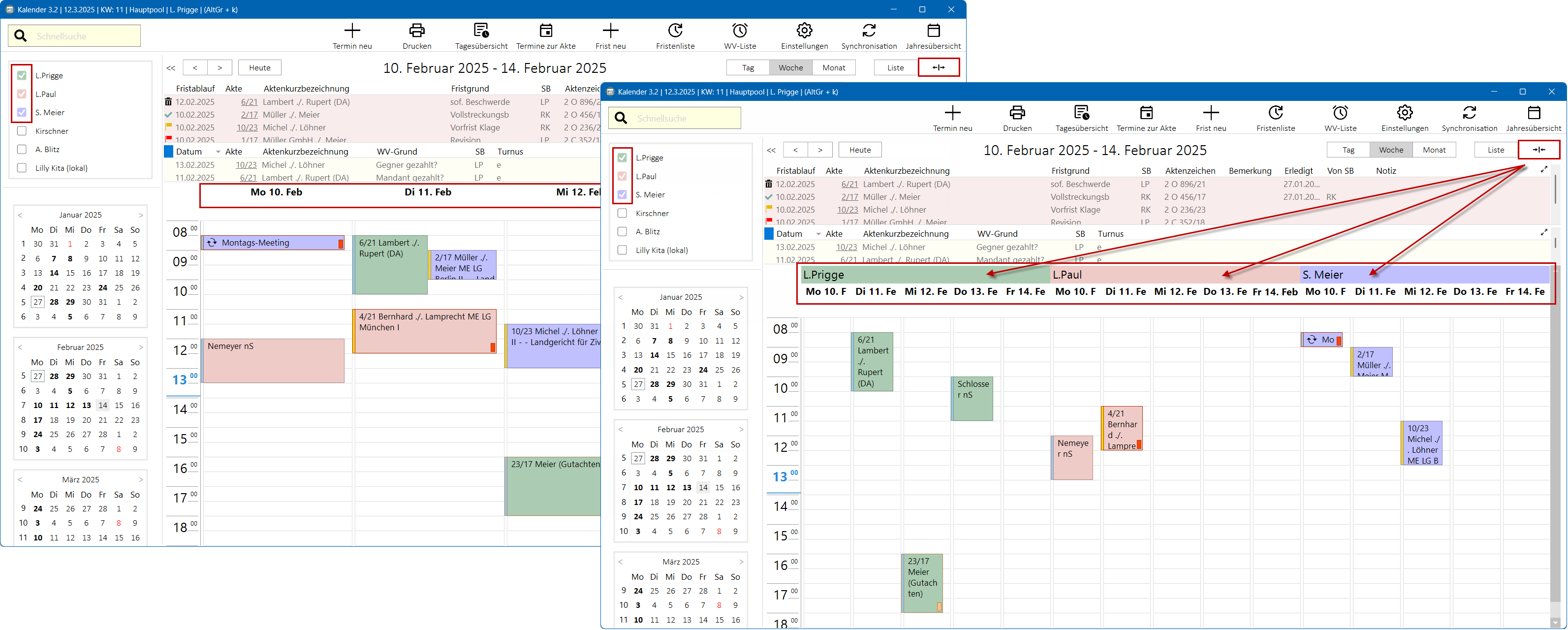This screenshot has width=1568, height=630.
Task: Click Frist neu plus icon, front window
Action: tap(1211, 113)
